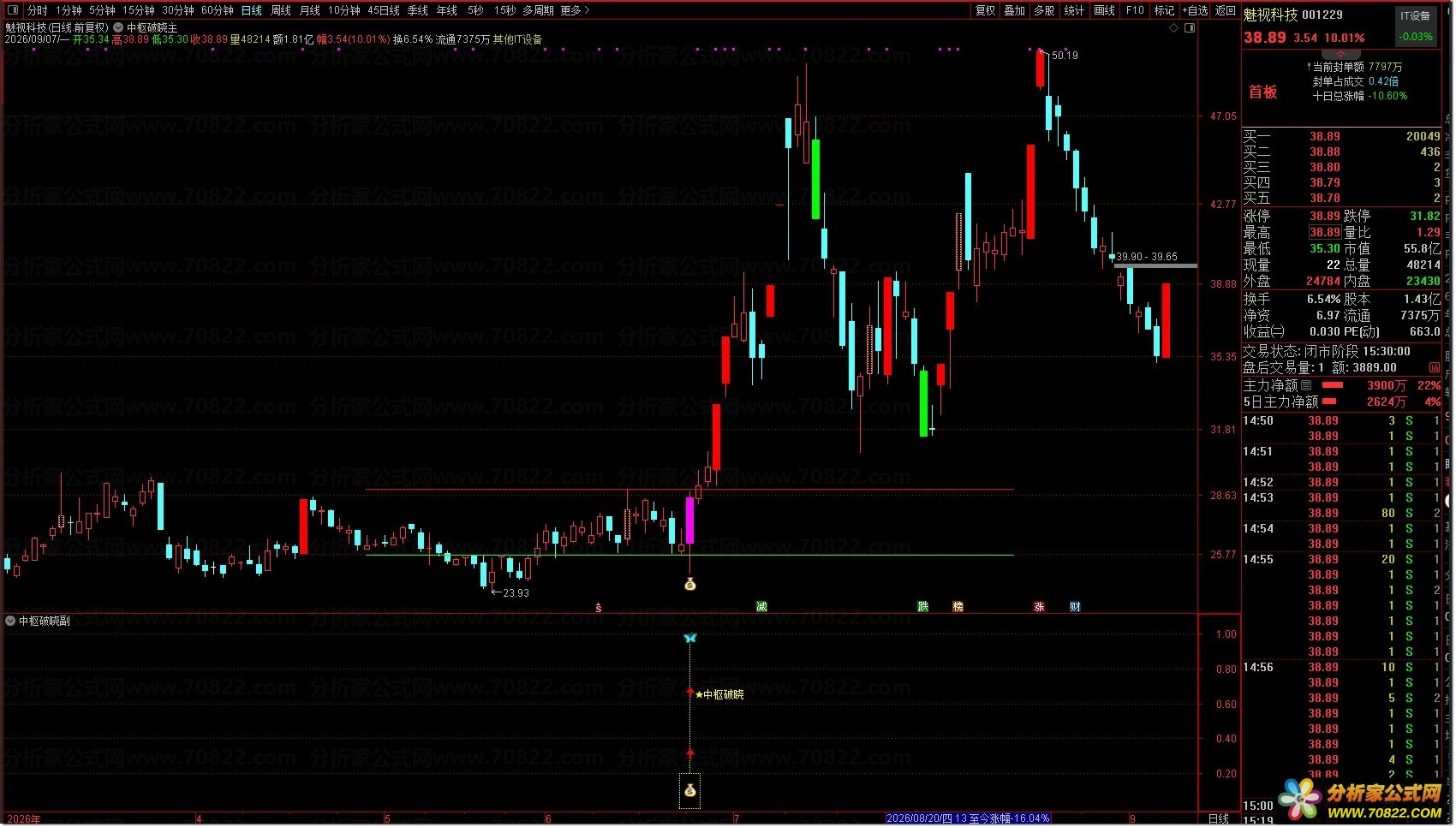This screenshot has width=1456, height=827.
Task: Switch to 周线 weekly period
Action: point(281,10)
